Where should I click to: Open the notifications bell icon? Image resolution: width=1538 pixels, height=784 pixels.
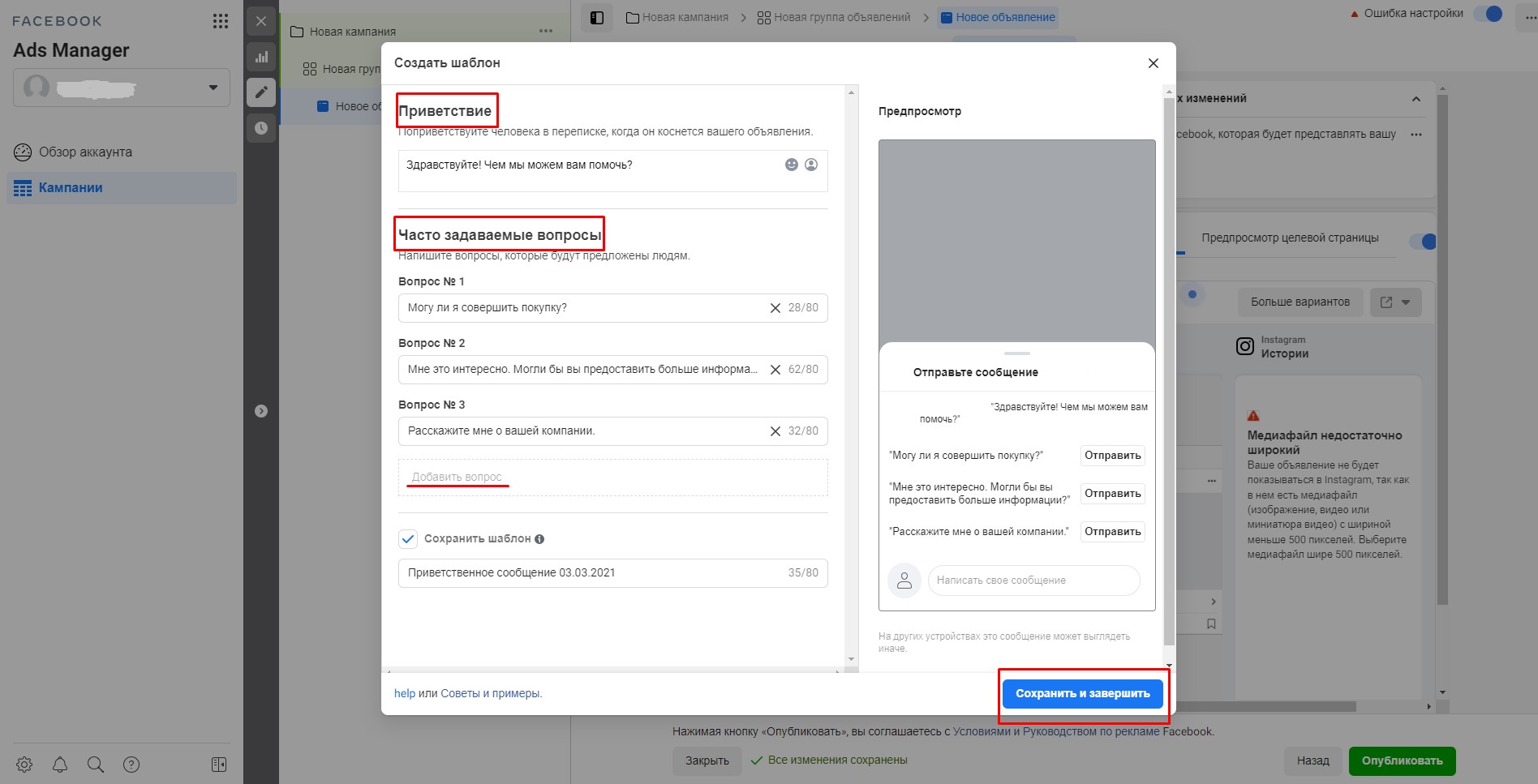tap(60, 765)
